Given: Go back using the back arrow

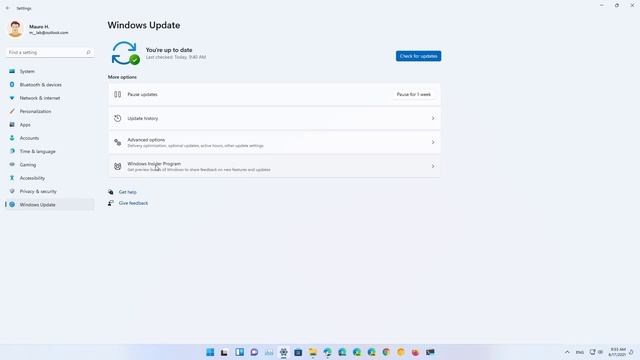Looking at the screenshot, I should (8, 8).
